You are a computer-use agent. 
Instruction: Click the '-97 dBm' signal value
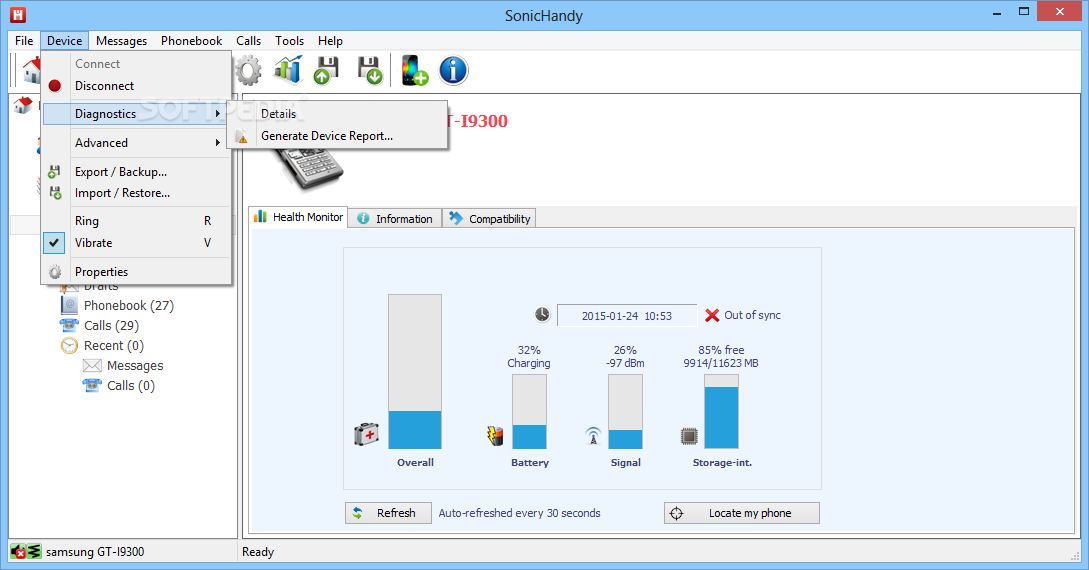coord(625,363)
